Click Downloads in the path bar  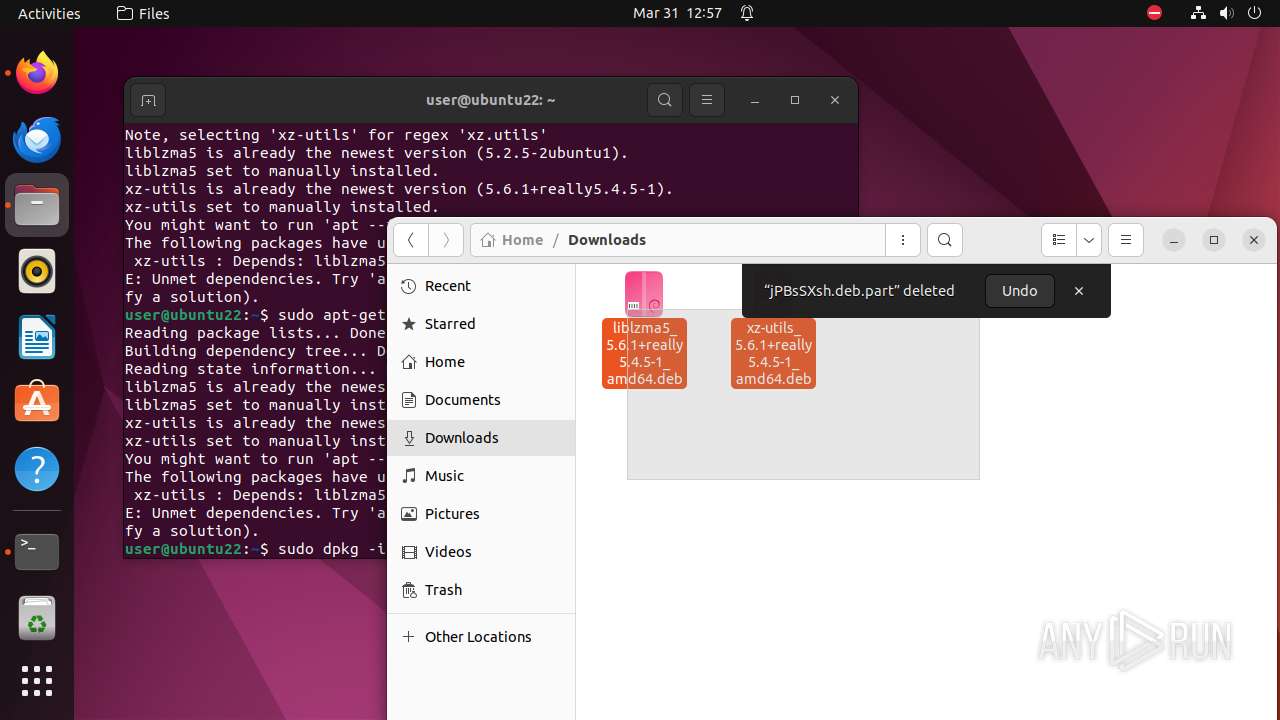click(607, 240)
